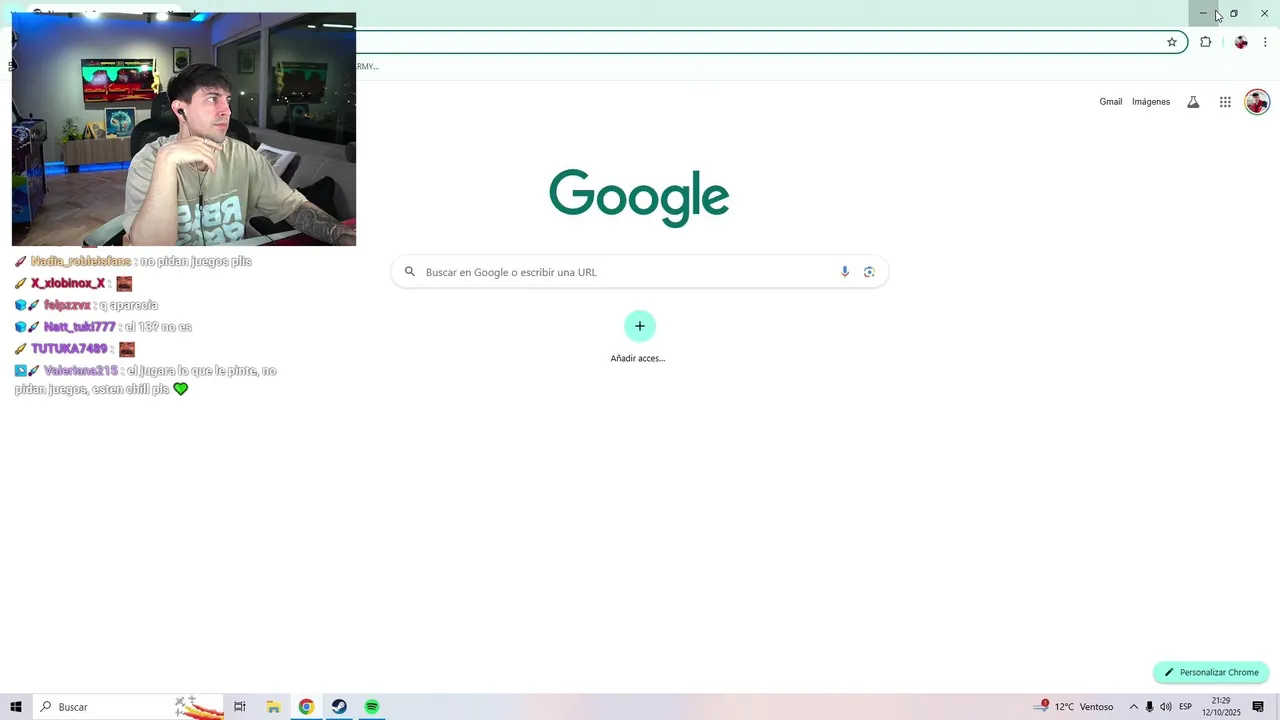The height and width of the screenshot is (720, 1280).
Task: Open the Gmail link
Action: click(x=1111, y=102)
